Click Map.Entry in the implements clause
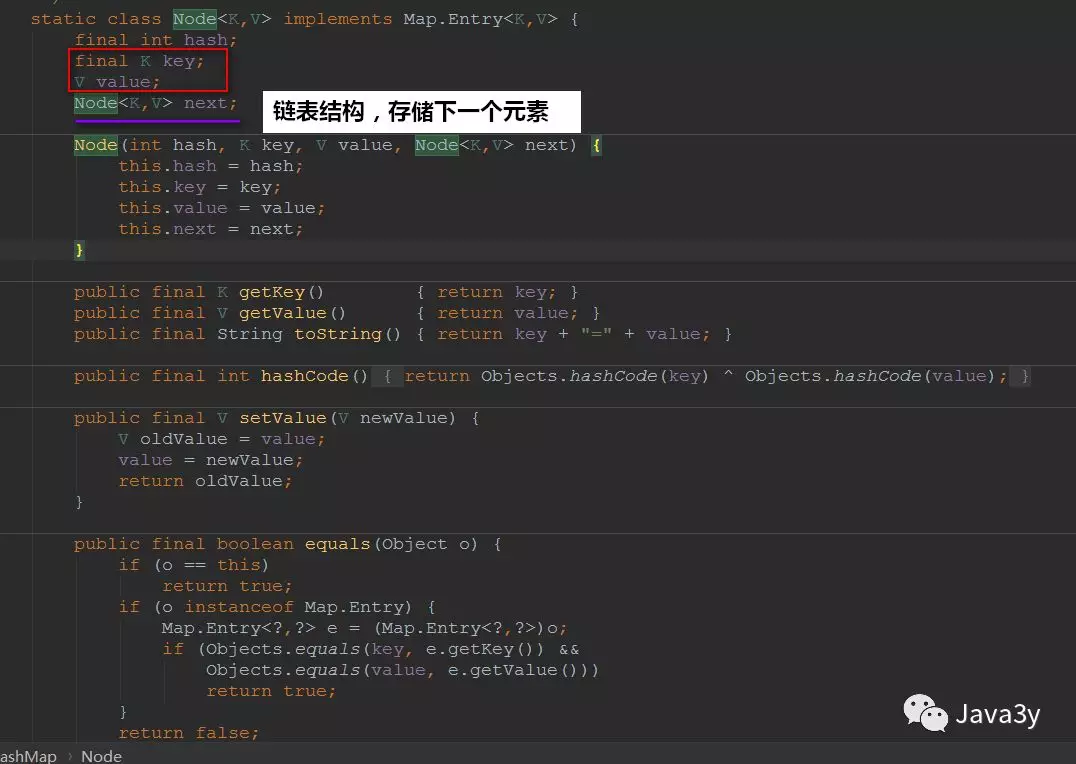 pyautogui.click(x=453, y=19)
